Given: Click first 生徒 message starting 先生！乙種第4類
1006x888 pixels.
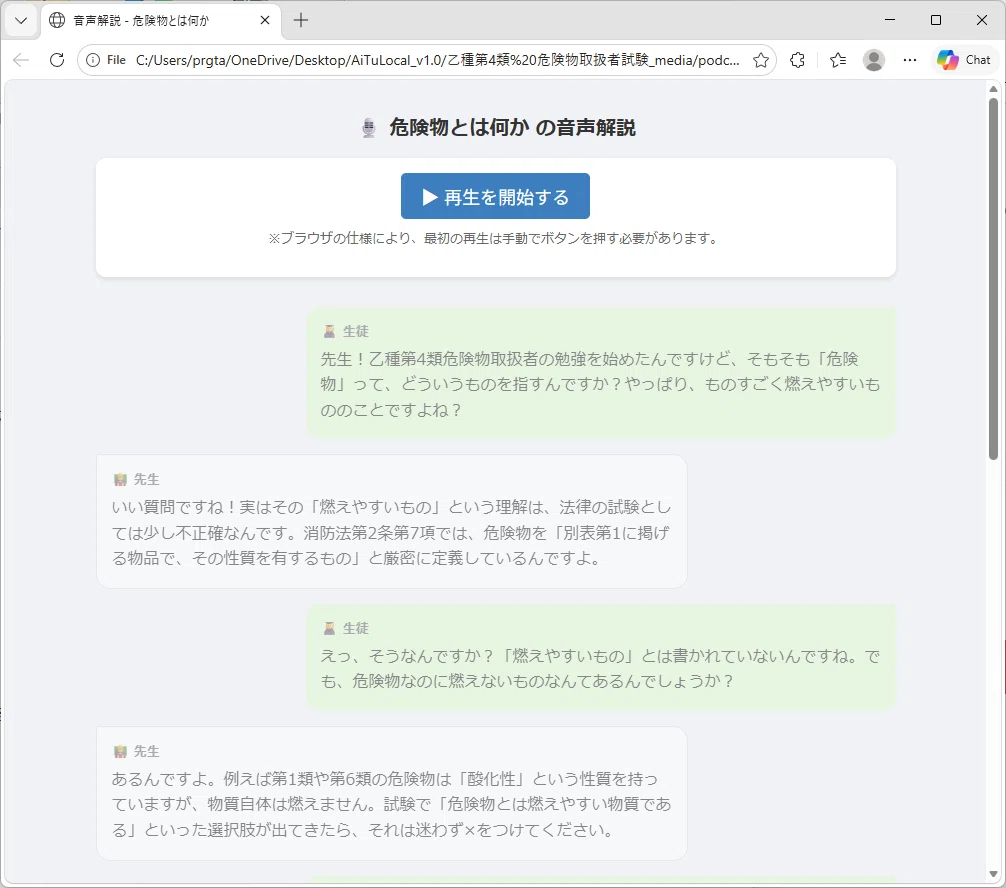Looking at the screenshot, I should coord(601,373).
